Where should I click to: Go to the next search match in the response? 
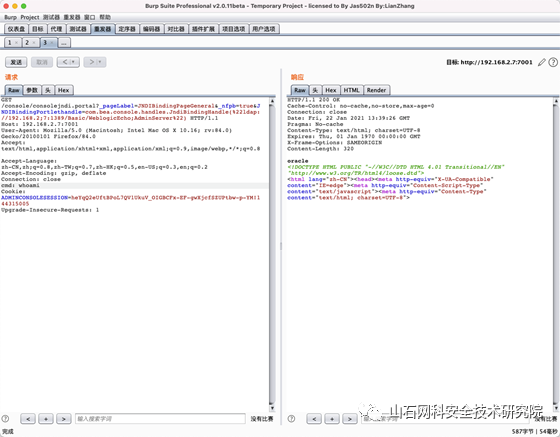(x=350, y=419)
